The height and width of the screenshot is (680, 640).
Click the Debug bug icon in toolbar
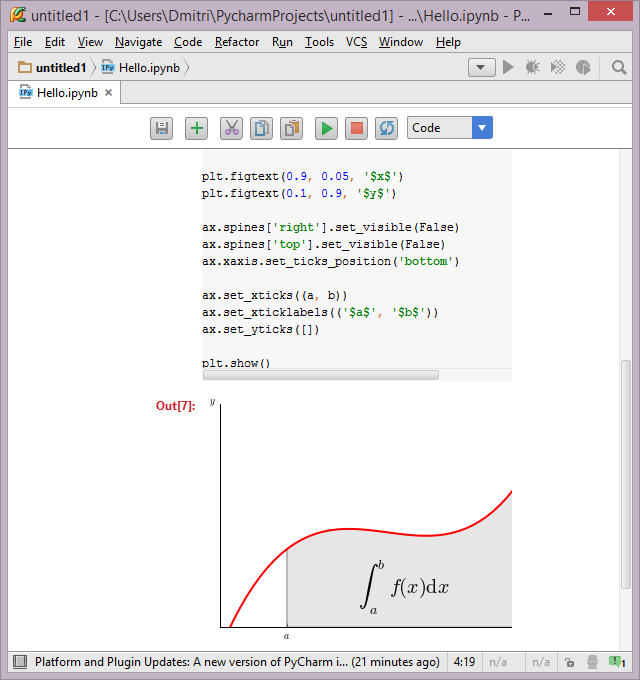tap(533, 68)
